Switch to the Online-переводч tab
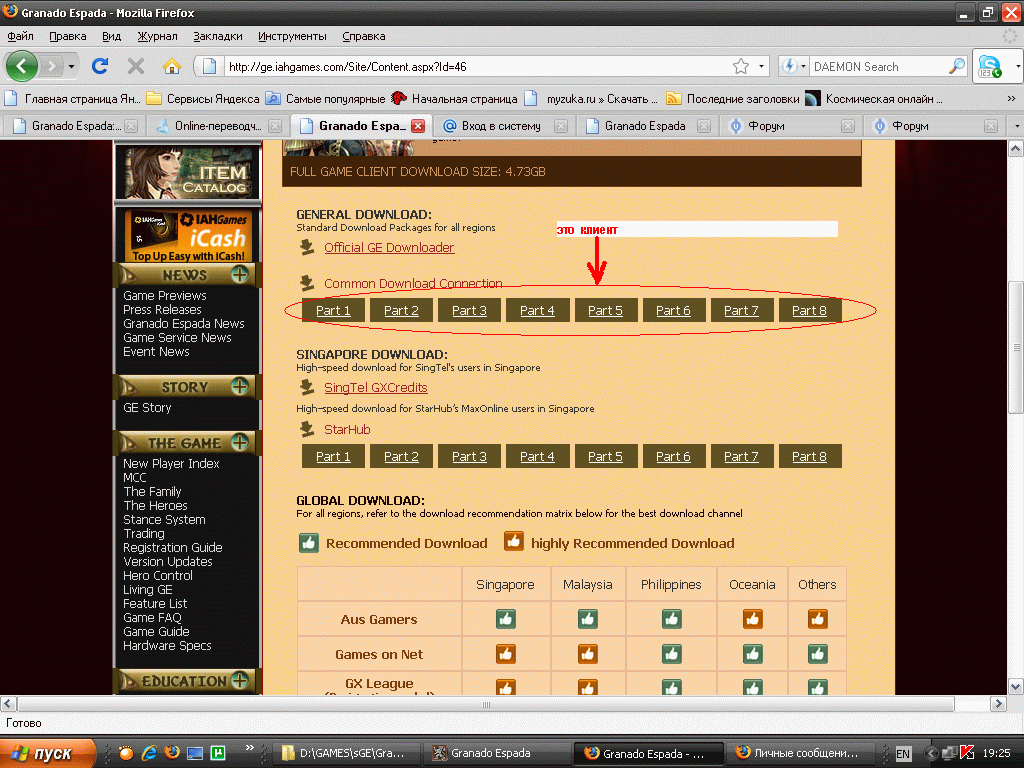The height and width of the screenshot is (768, 1024). 217,126
